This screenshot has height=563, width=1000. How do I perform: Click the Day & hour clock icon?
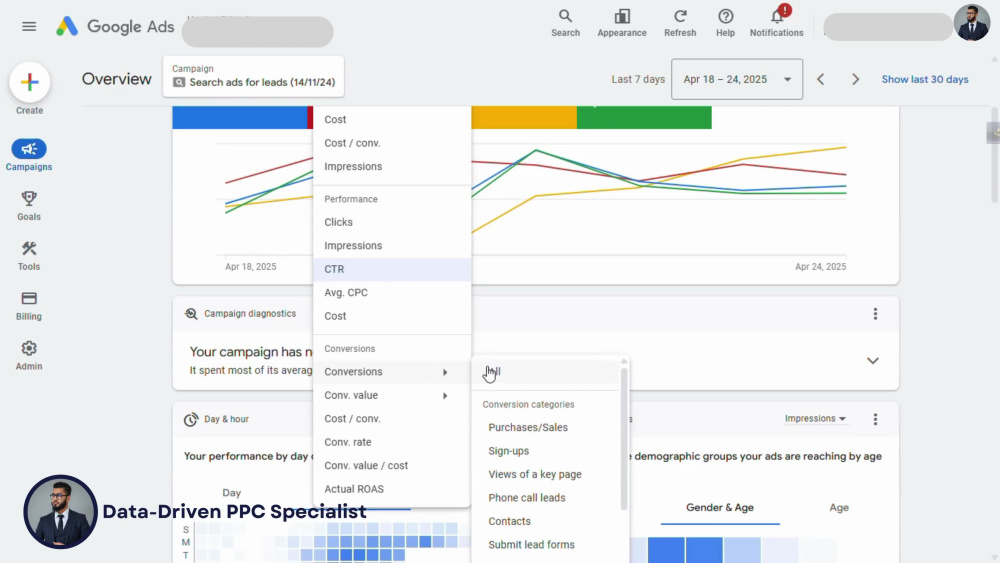click(191, 420)
